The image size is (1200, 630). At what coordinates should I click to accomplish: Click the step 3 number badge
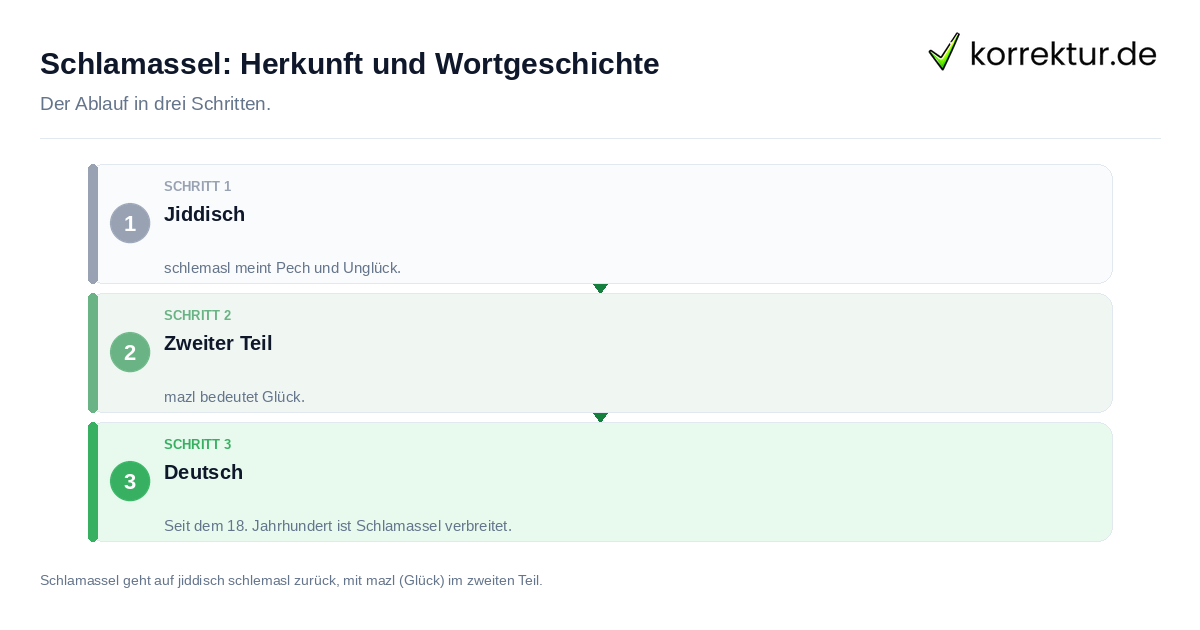pyautogui.click(x=130, y=481)
